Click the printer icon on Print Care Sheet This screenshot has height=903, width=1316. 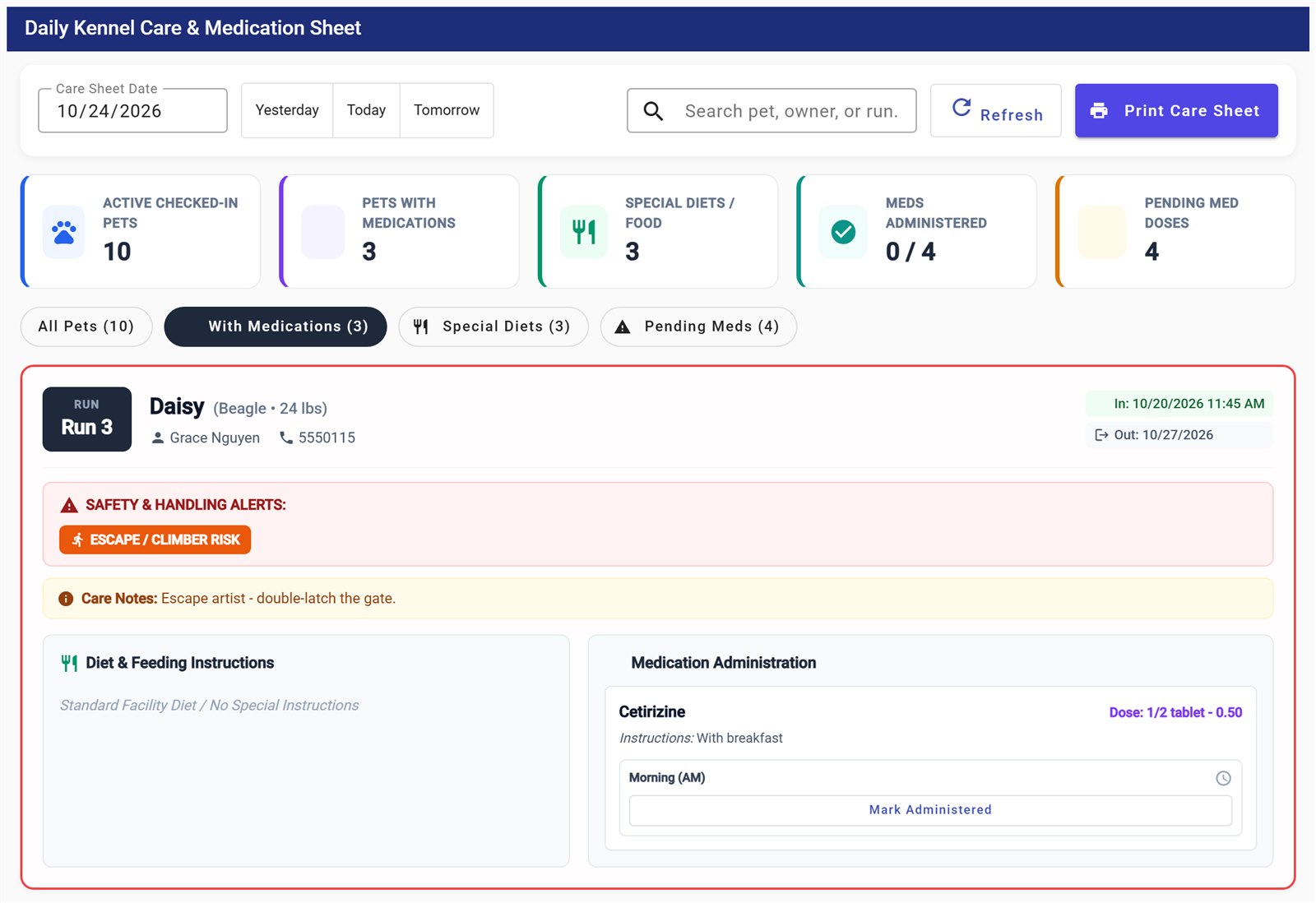tap(1099, 110)
